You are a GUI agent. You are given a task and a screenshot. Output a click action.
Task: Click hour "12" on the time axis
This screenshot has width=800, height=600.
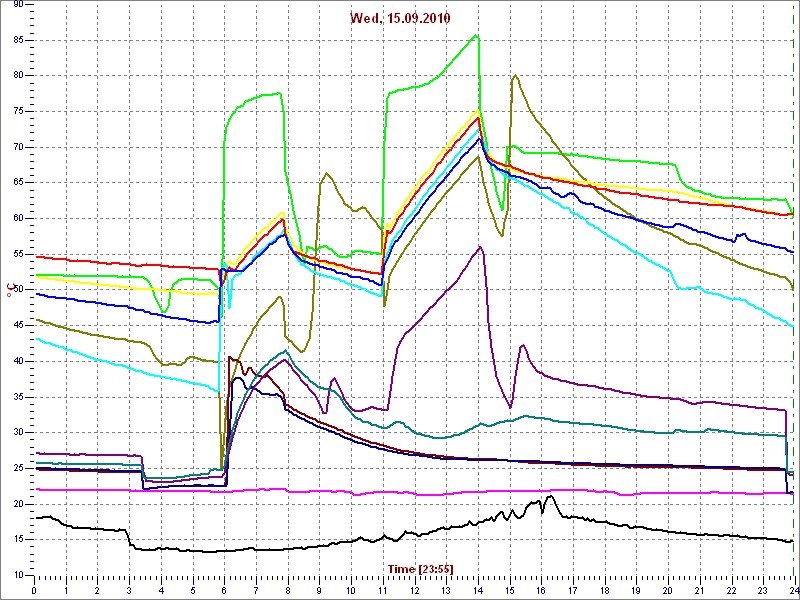[414, 591]
